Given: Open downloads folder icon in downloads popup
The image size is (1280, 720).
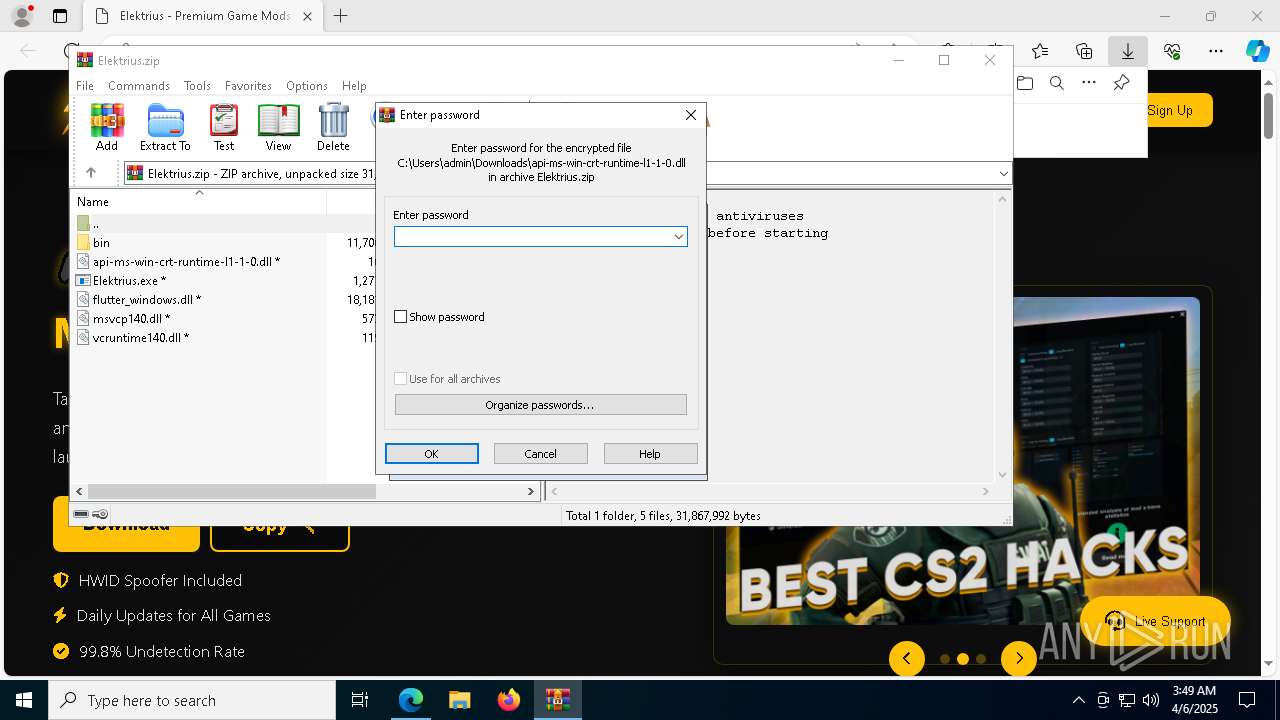Looking at the screenshot, I should (x=1025, y=83).
